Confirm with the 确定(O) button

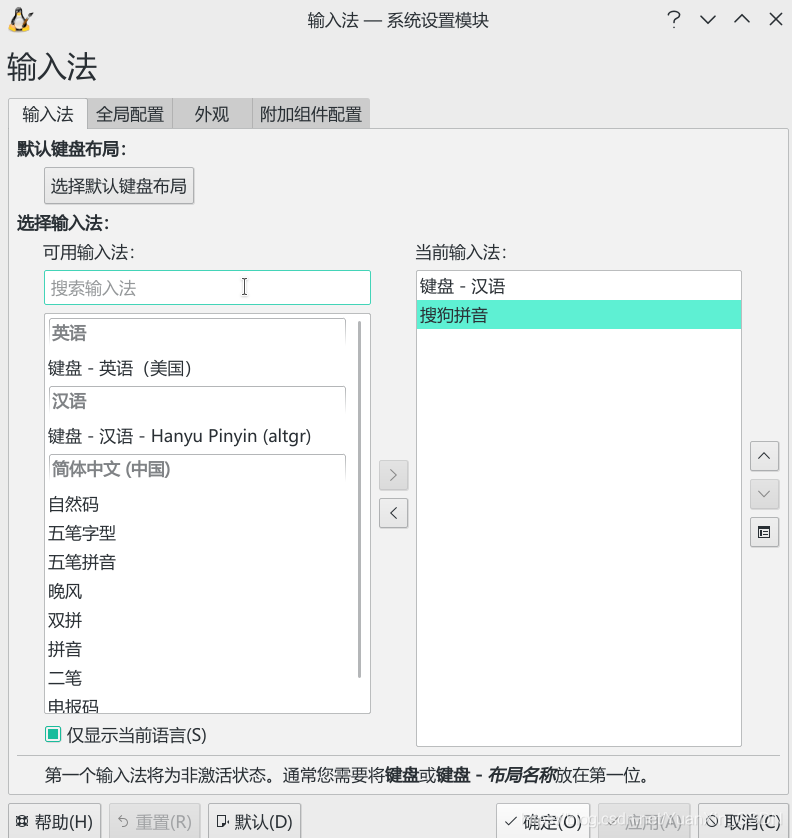click(x=543, y=821)
